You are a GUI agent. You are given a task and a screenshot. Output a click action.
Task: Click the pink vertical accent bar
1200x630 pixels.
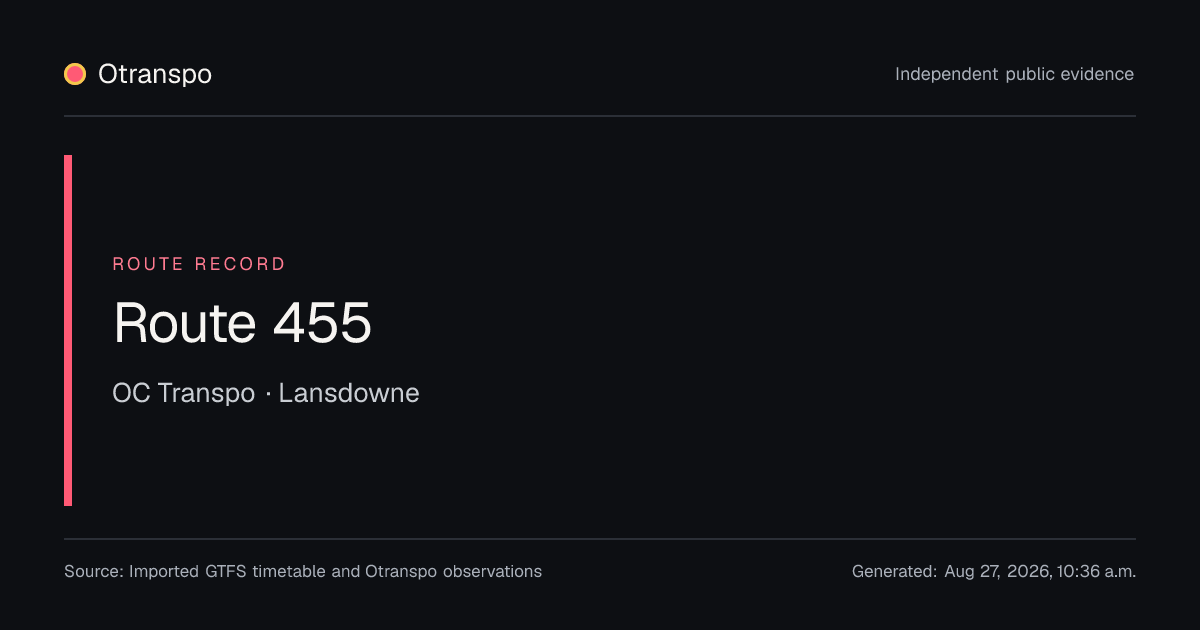pyautogui.click(x=68, y=330)
